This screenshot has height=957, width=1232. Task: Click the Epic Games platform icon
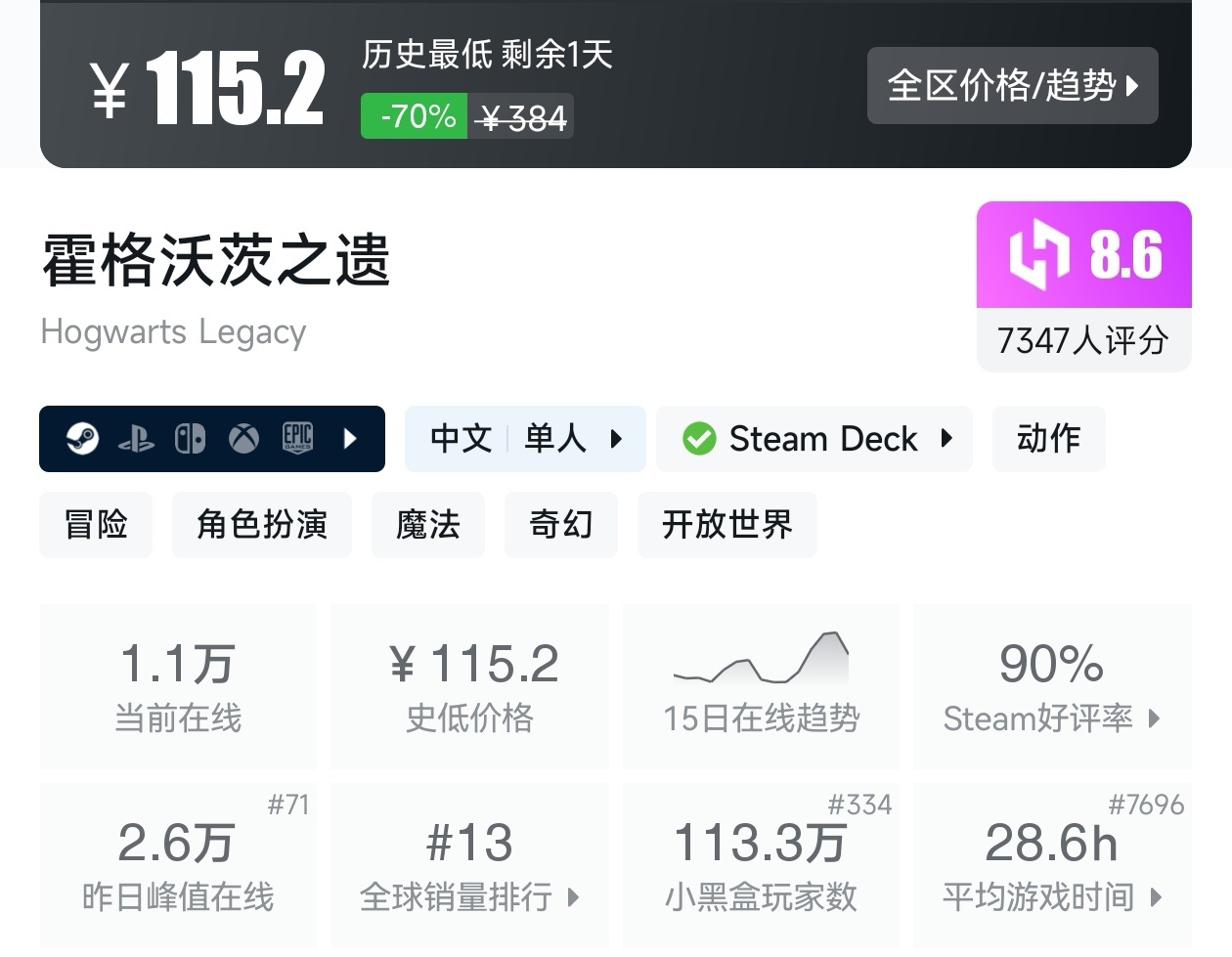pos(297,438)
